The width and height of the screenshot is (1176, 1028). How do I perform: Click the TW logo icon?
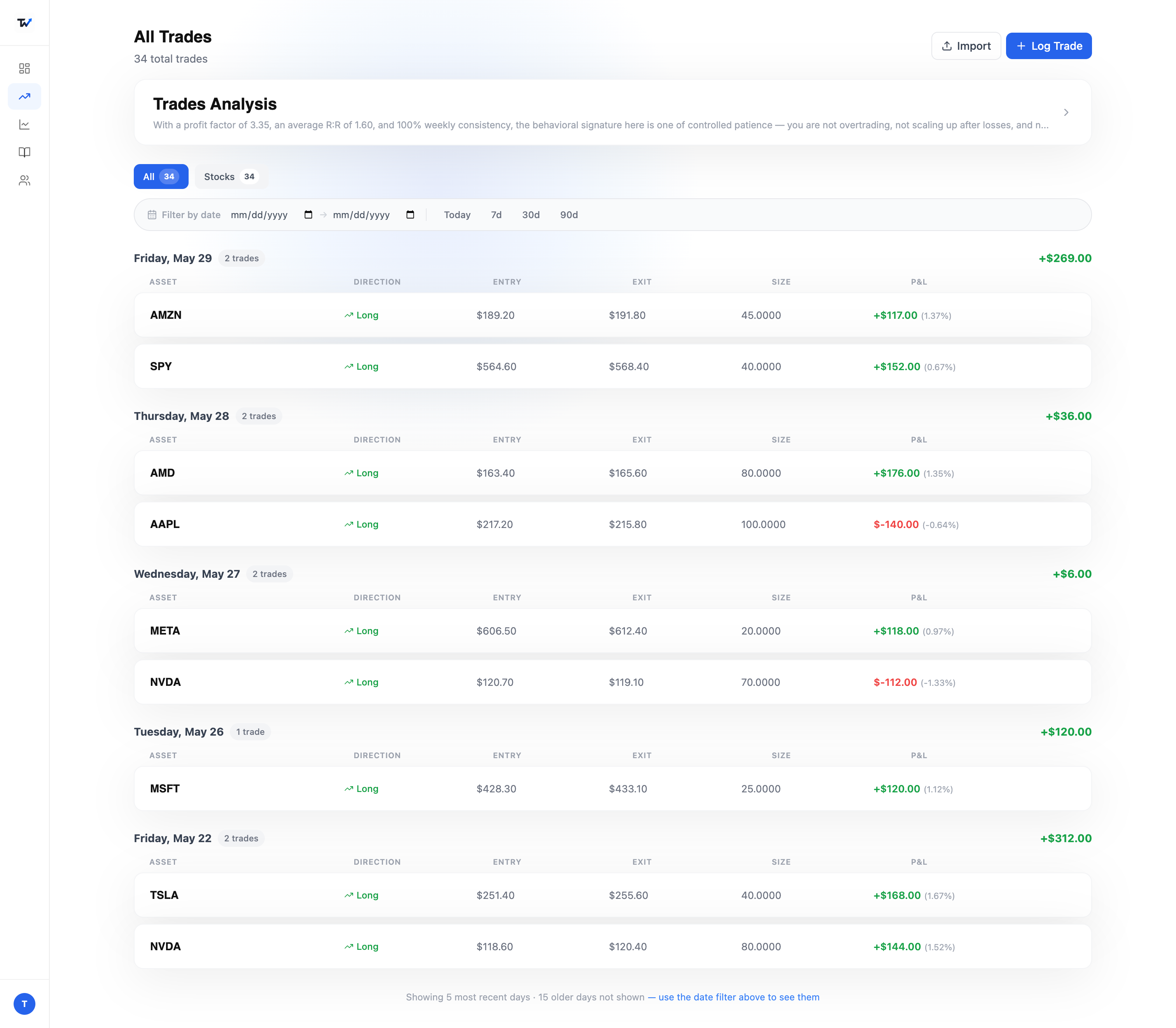point(24,23)
